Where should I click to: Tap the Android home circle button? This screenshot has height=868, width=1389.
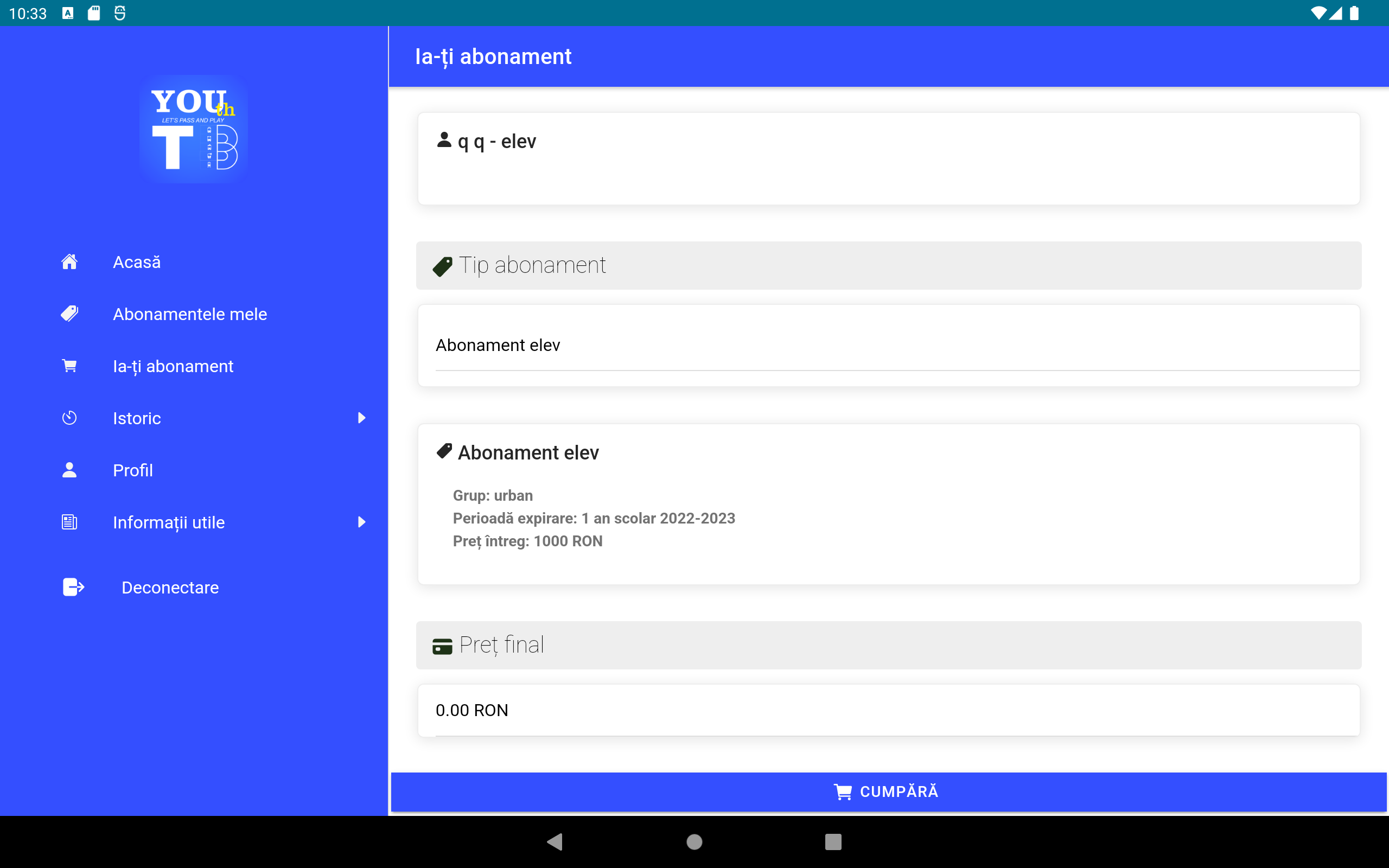[694, 841]
